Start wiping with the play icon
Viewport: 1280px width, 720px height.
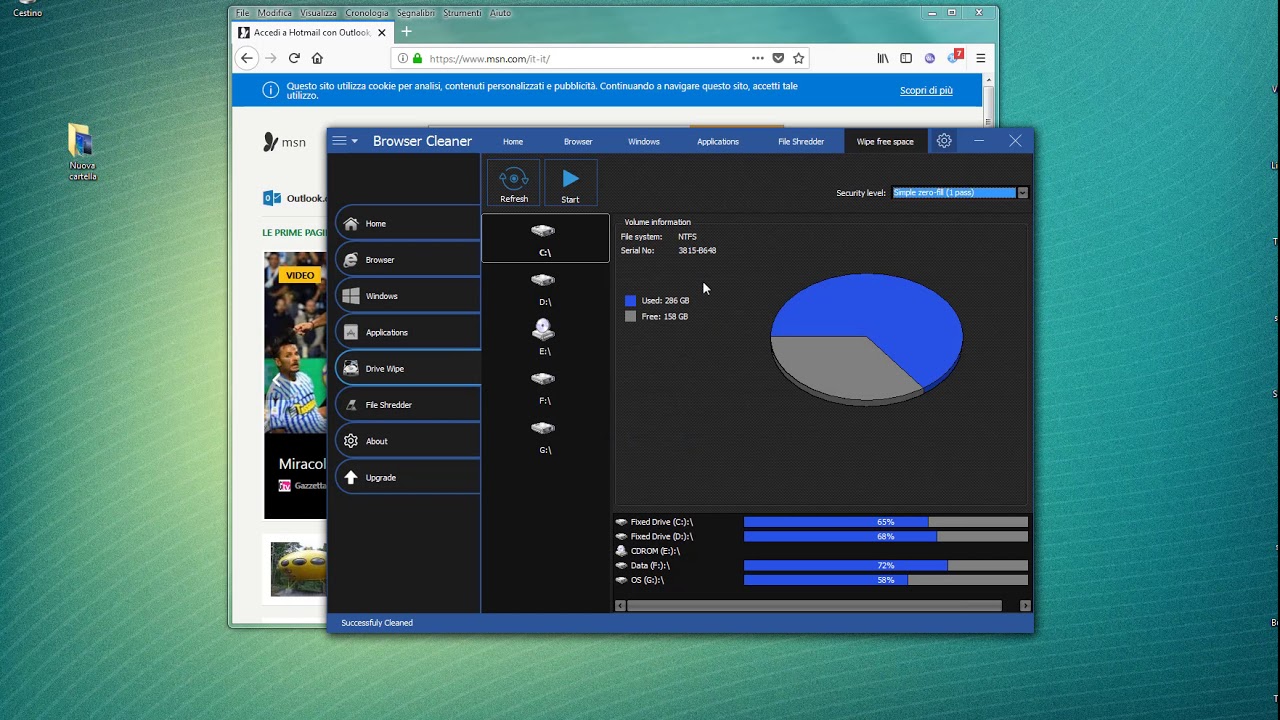pyautogui.click(x=570, y=179)
